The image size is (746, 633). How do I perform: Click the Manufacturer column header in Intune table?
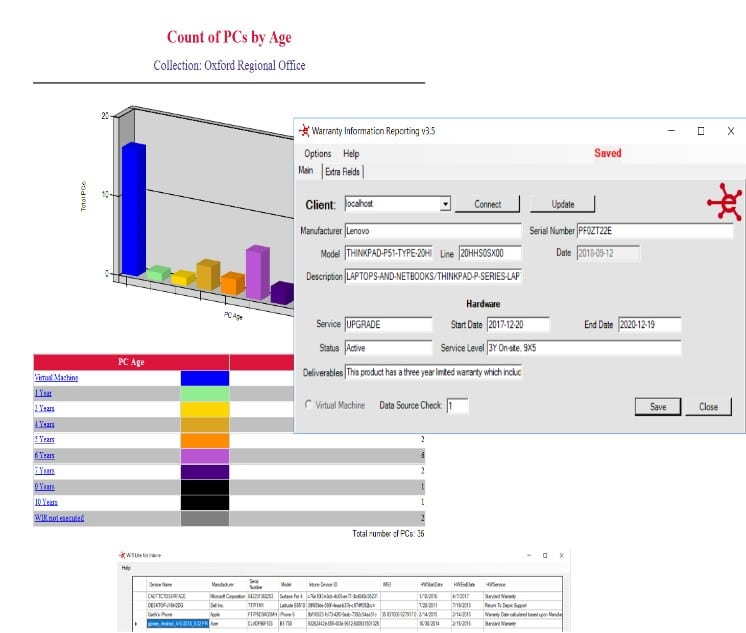[x=228, y=584]
